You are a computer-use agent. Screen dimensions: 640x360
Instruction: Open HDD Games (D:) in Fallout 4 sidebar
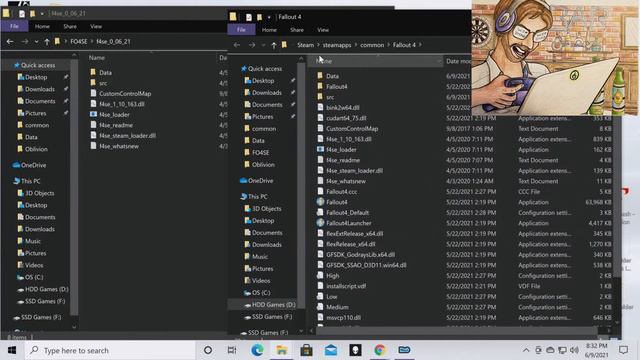[273, 304]
